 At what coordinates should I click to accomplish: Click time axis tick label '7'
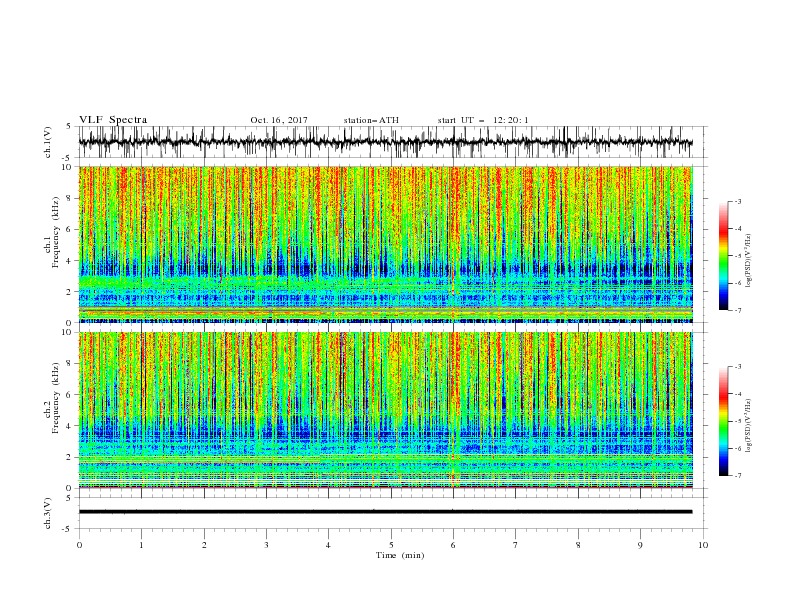coord(516,545)
